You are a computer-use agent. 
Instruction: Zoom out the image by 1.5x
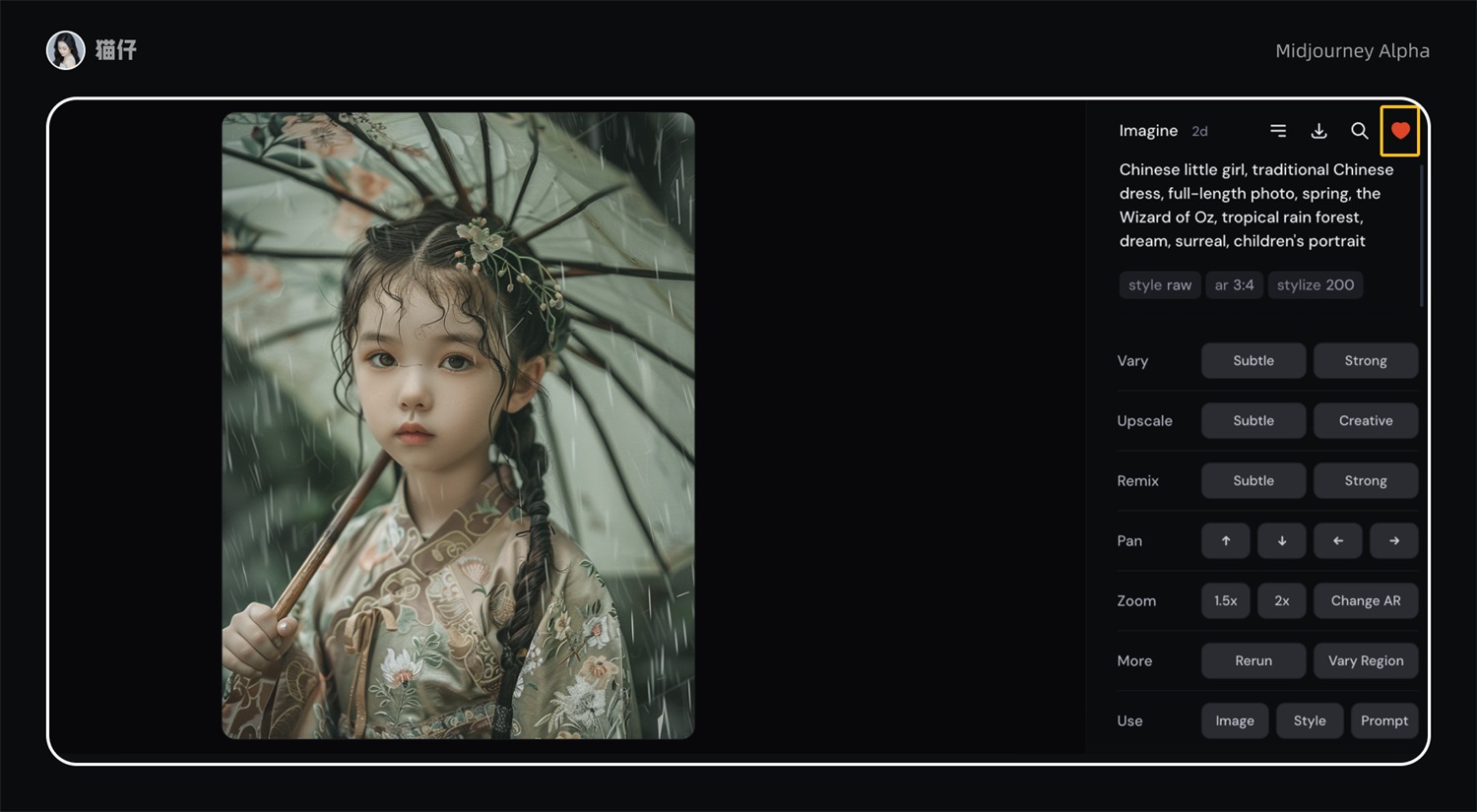click(1225, 600)
